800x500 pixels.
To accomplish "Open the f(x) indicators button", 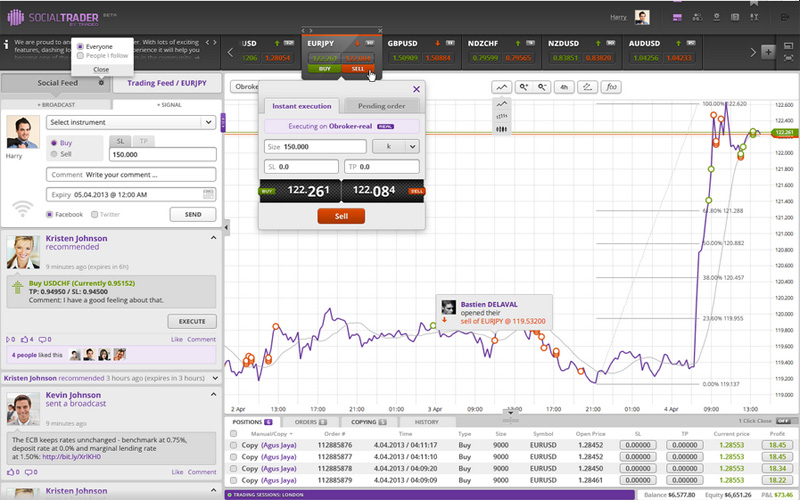I will click(611, 87).
